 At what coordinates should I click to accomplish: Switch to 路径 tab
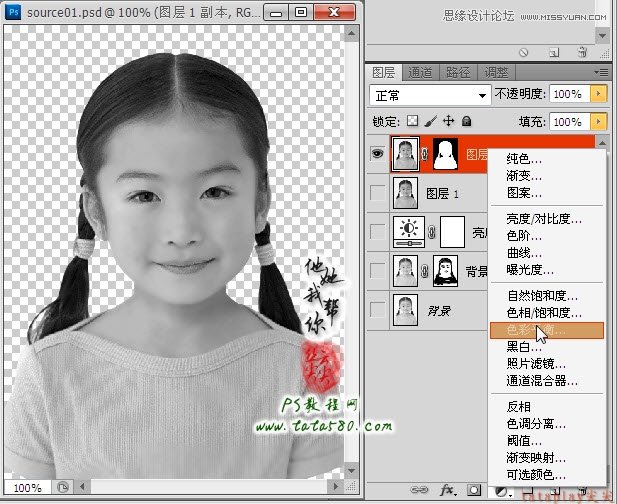458,72
